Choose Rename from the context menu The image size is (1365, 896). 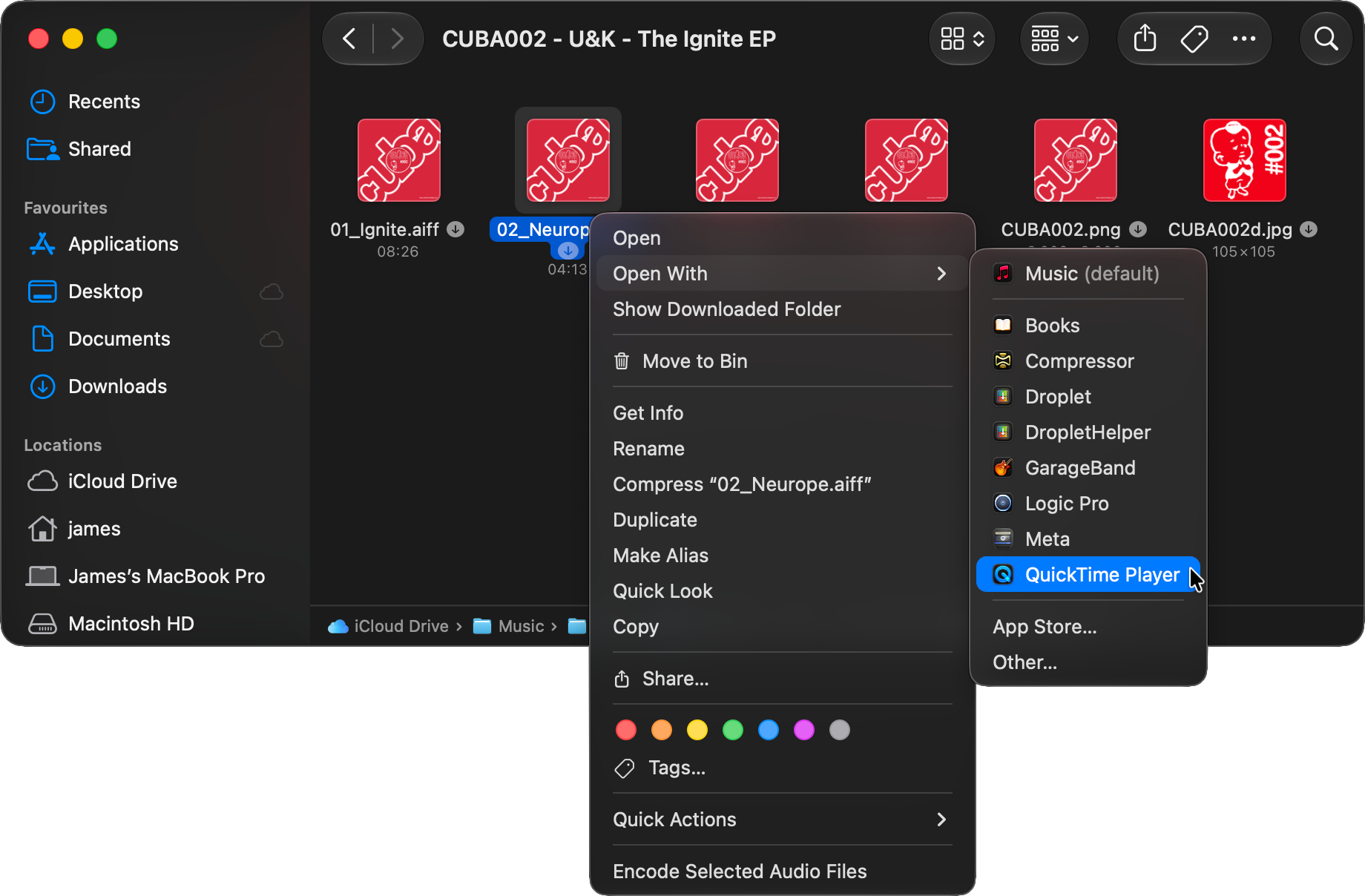pos(782,449)
